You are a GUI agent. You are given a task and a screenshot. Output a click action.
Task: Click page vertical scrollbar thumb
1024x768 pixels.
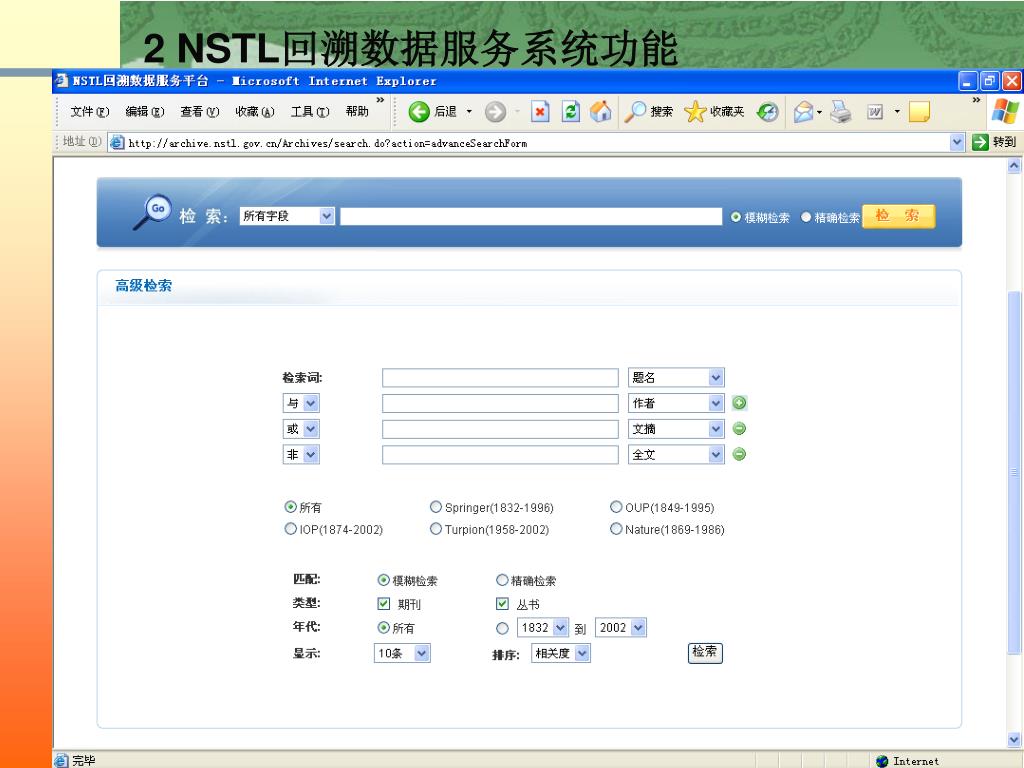pyautogui.click(x=1014, y=472)
